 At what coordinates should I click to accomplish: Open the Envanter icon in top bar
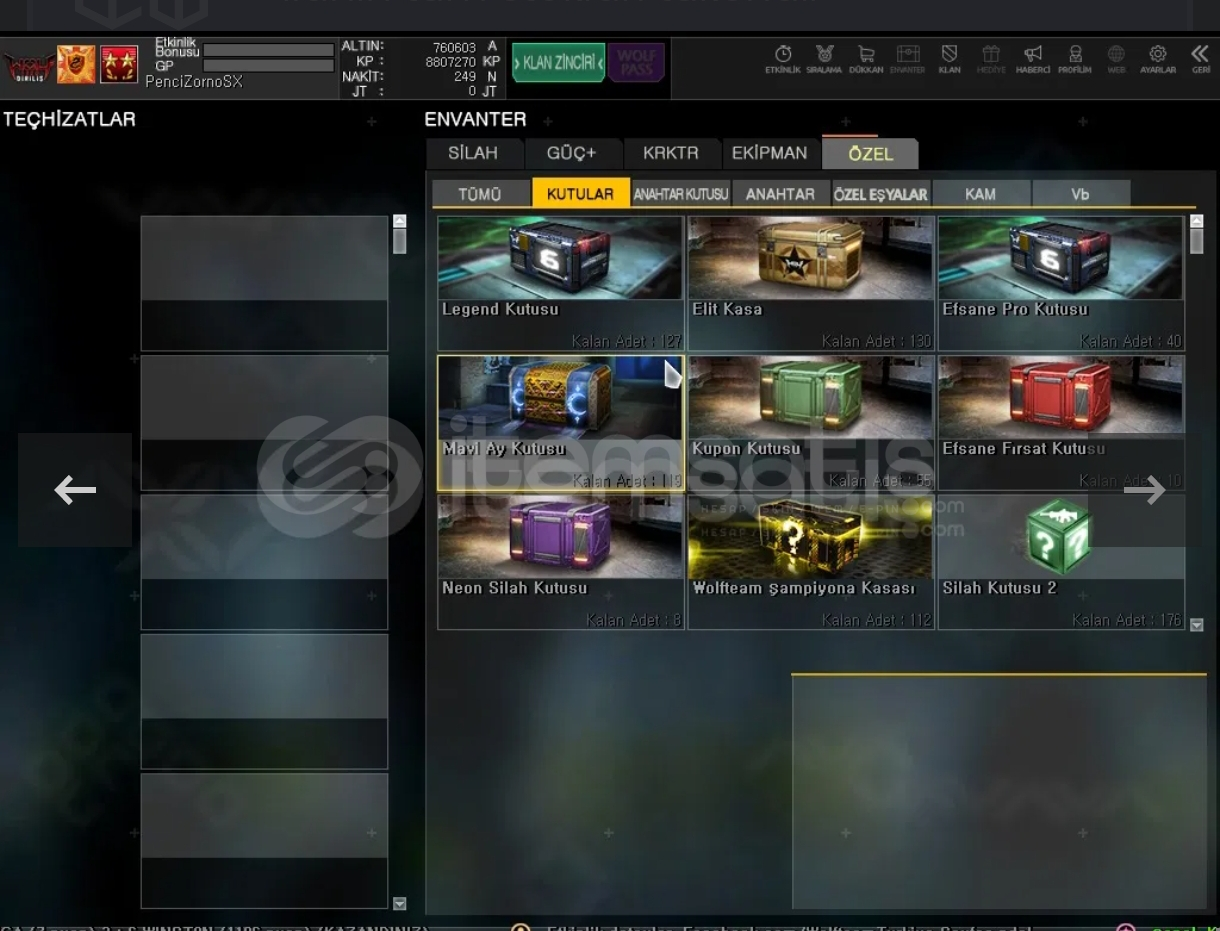[x=907, y=59]
